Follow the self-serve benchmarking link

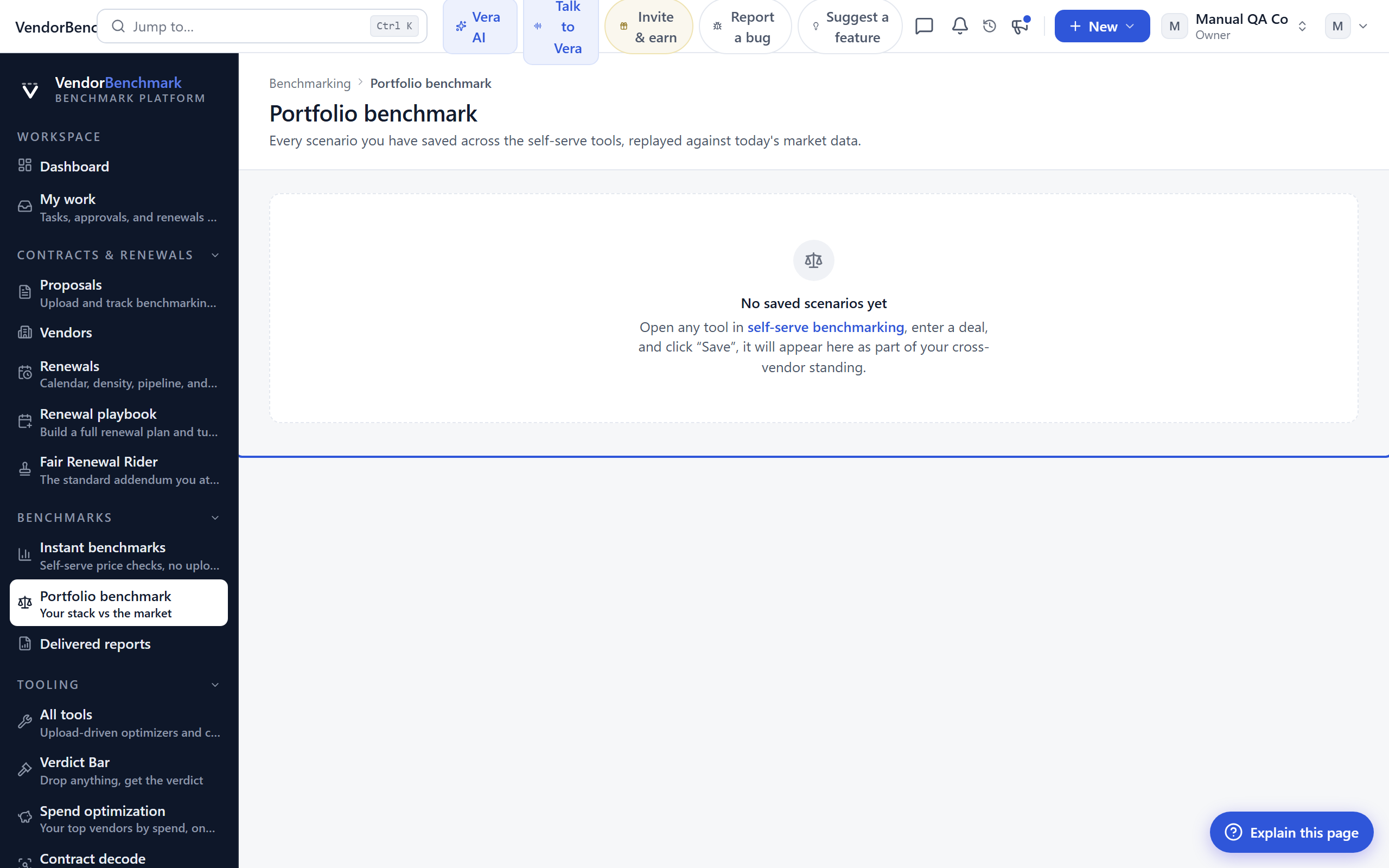click(825, 327)
